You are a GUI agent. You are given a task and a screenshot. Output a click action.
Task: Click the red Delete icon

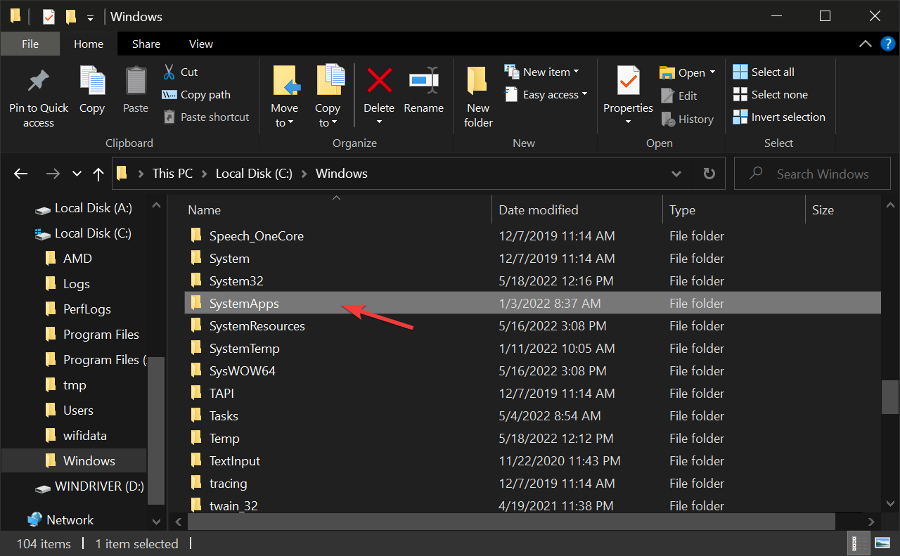coord(379,80)
